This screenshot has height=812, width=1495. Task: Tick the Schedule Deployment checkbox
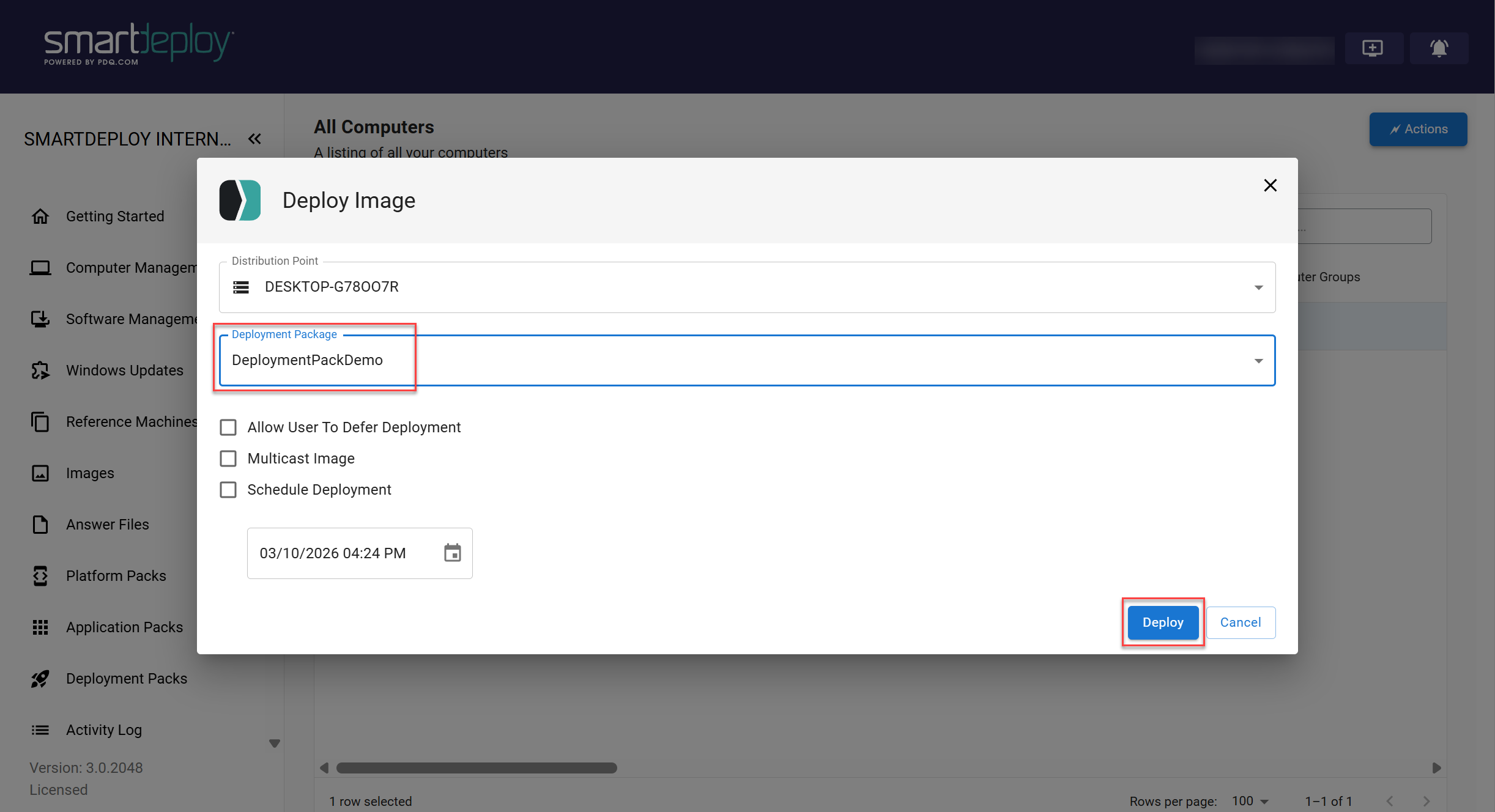tap(228, 490)
